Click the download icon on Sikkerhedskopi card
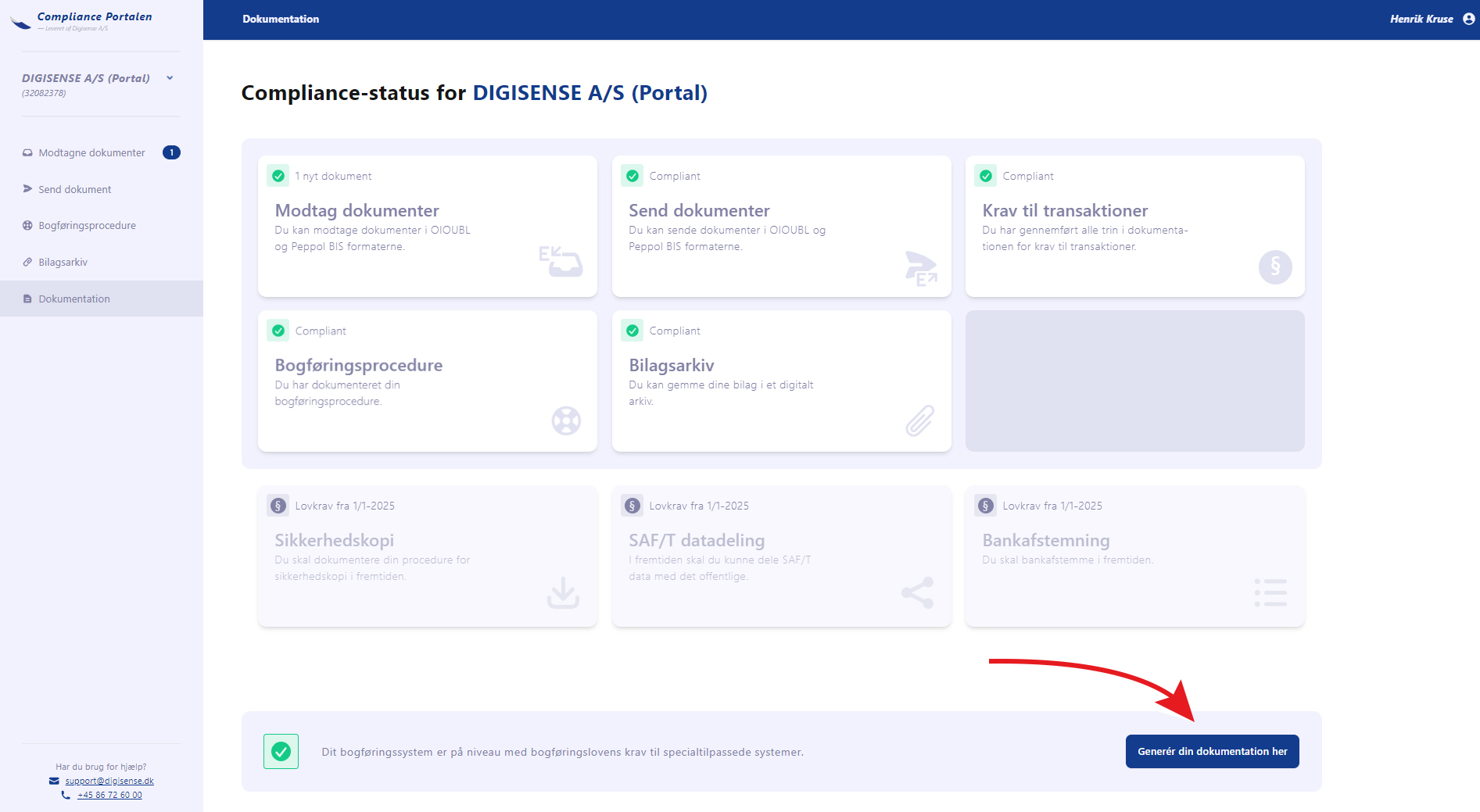This screenshot has width=1480, height=812. [x=561, y=594]
